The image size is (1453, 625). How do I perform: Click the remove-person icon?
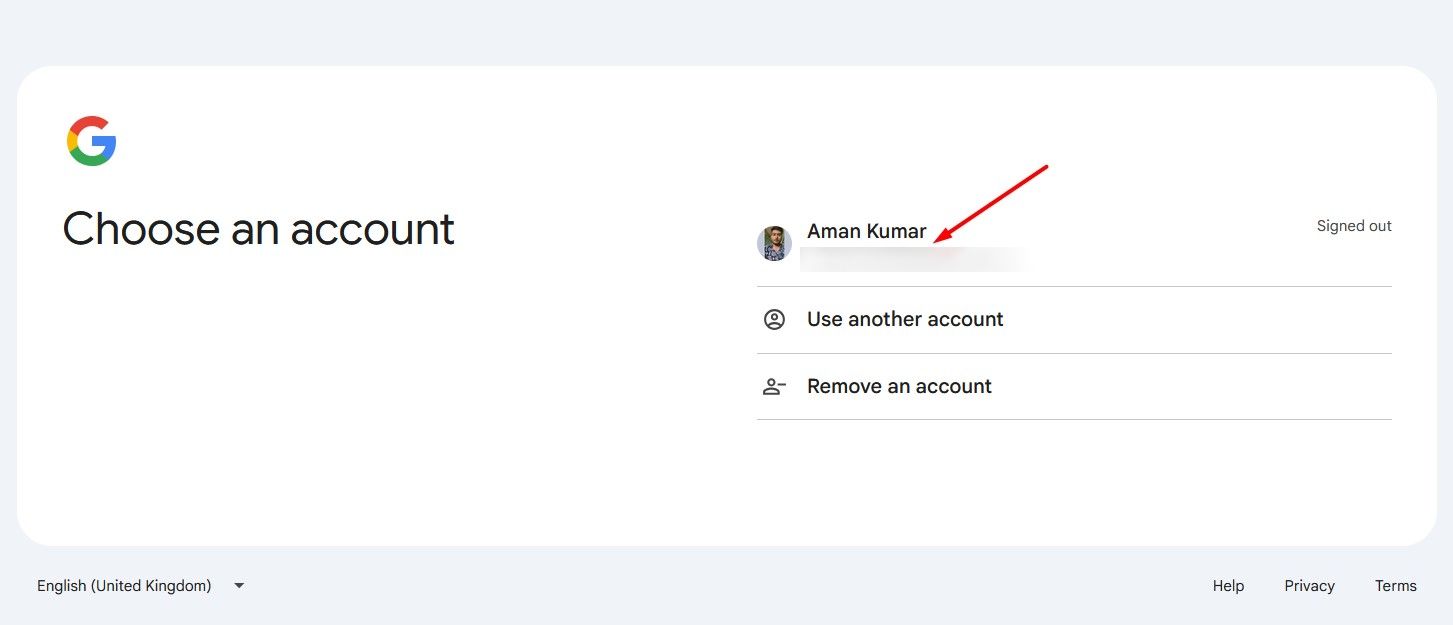click(774, 387)
